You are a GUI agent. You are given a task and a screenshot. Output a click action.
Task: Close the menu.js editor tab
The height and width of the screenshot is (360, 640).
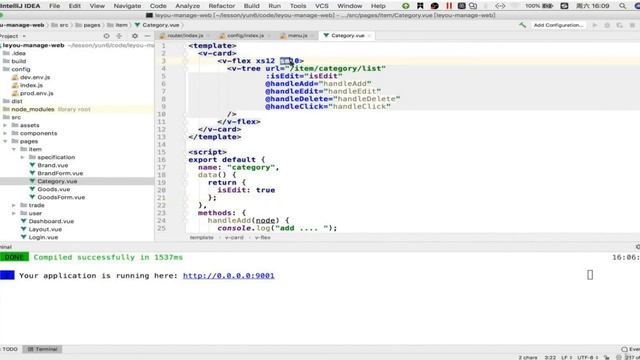(312, 36)
